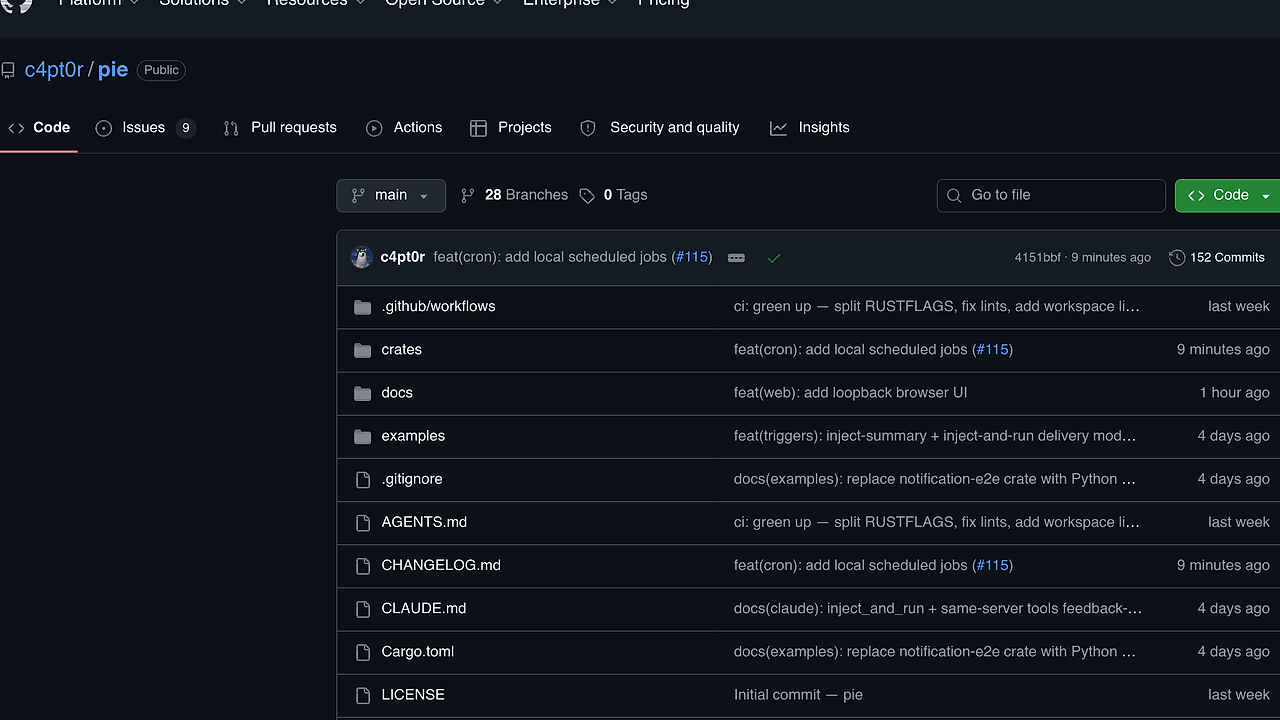
Task: Expand the commit message ellipsis details
Action: 736,258
